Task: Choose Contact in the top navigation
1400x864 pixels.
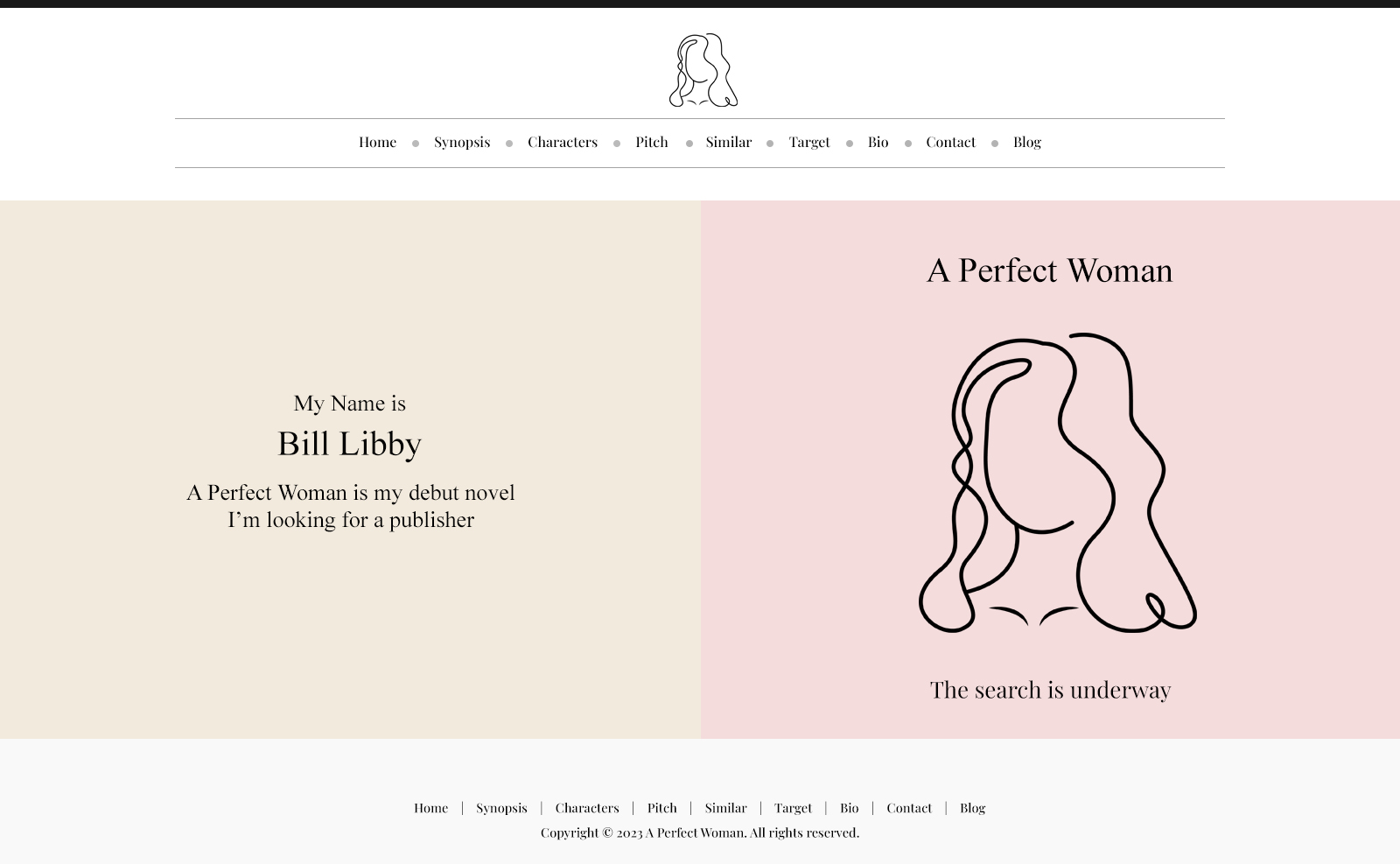Action: [950, 142]
